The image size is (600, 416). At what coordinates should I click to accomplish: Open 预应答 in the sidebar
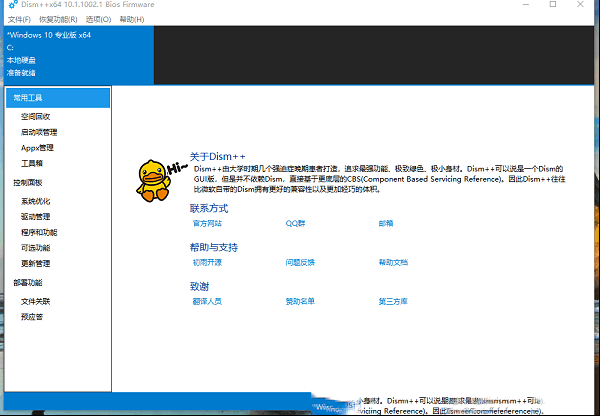coord(32,317)
